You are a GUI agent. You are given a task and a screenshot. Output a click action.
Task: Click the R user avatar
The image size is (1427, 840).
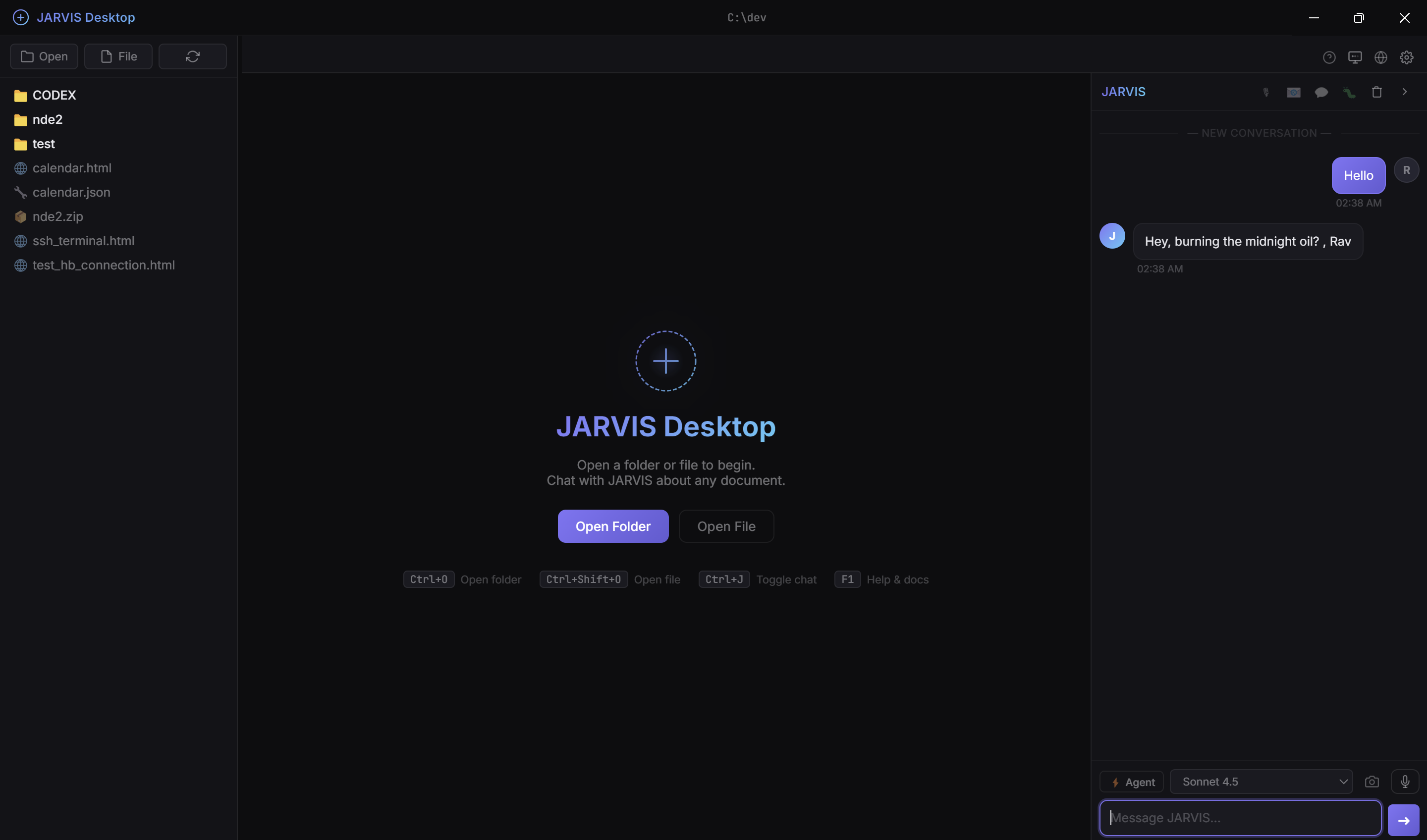(1406, 170)
